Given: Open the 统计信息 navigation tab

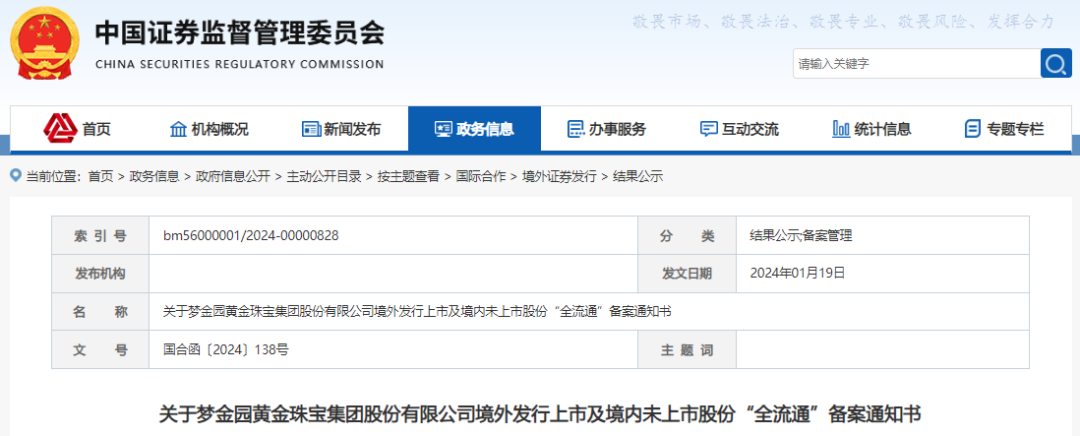Looking at the screenshot, I should click(x=872, y=129).
